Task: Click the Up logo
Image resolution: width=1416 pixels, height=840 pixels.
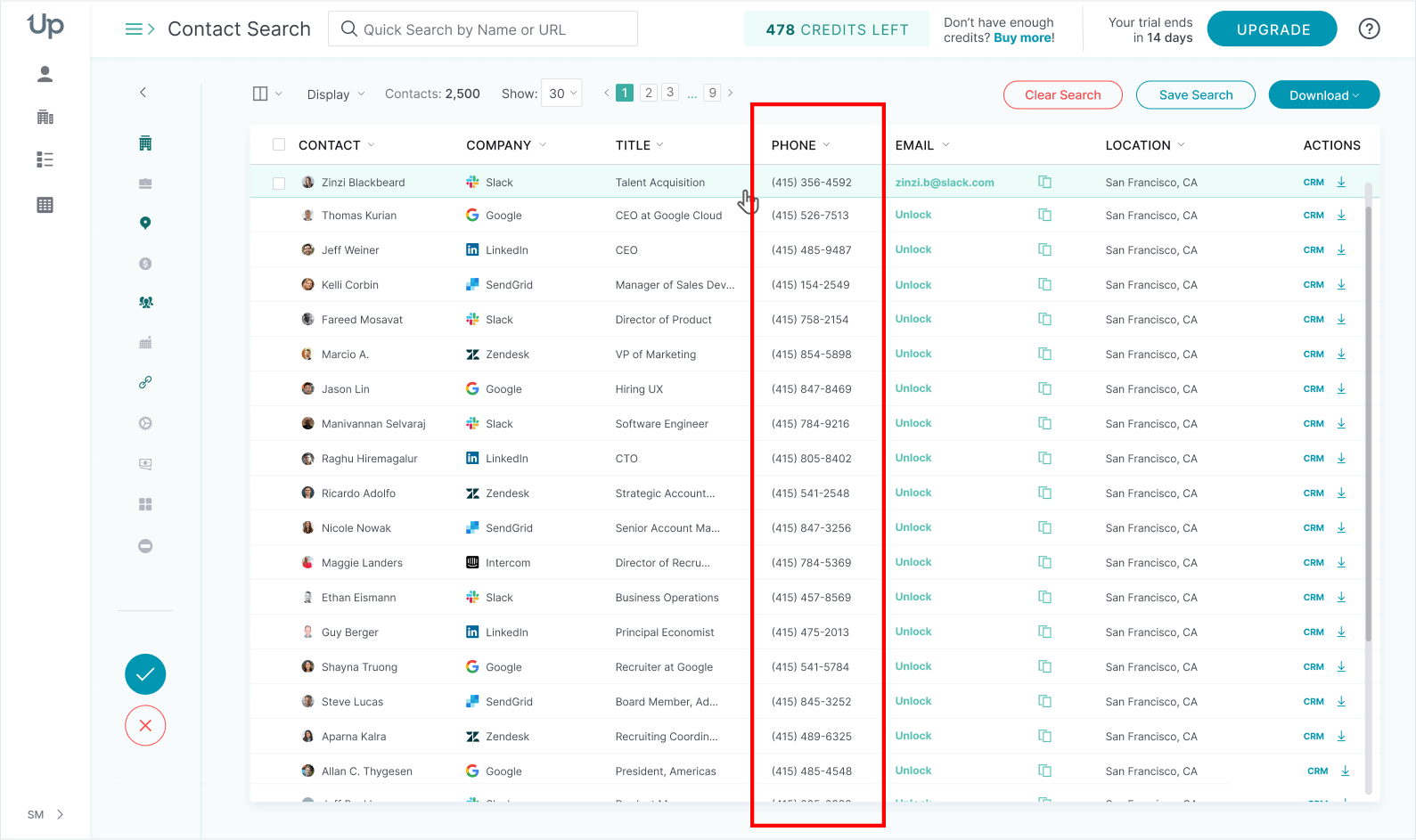Action: [45, 26]
